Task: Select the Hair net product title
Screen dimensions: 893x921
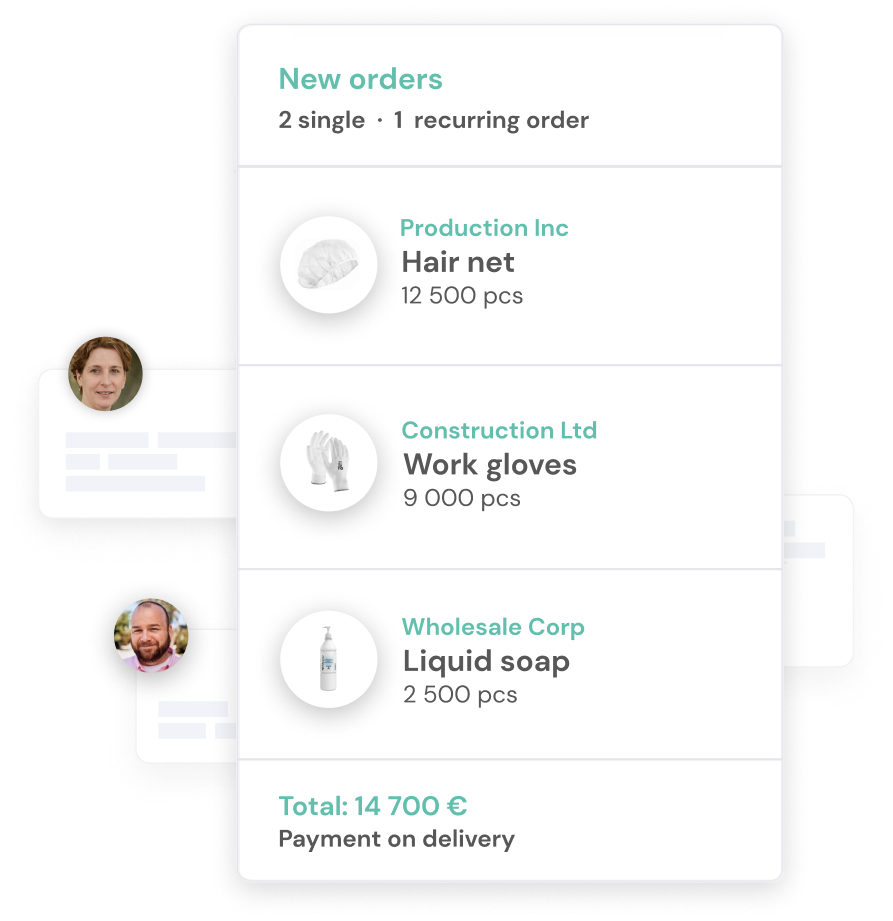Action: pos(458,262)
